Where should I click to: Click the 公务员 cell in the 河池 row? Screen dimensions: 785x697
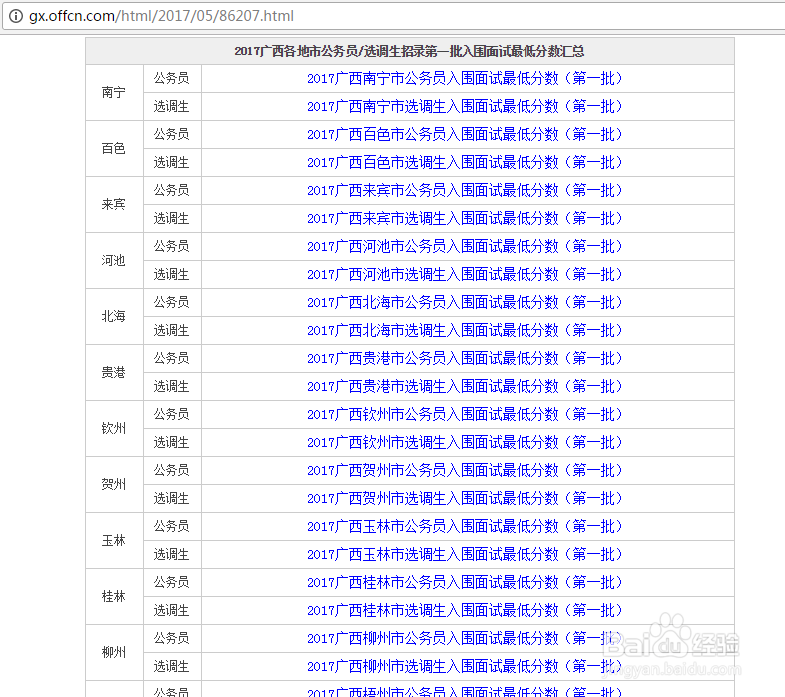172,247
